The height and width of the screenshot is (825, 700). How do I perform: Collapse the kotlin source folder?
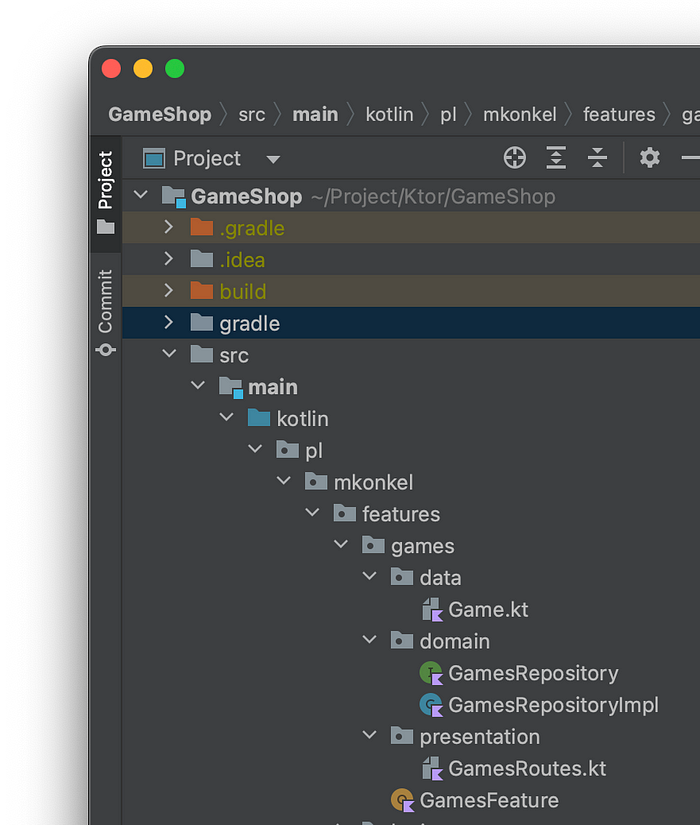tap(226, 418)
